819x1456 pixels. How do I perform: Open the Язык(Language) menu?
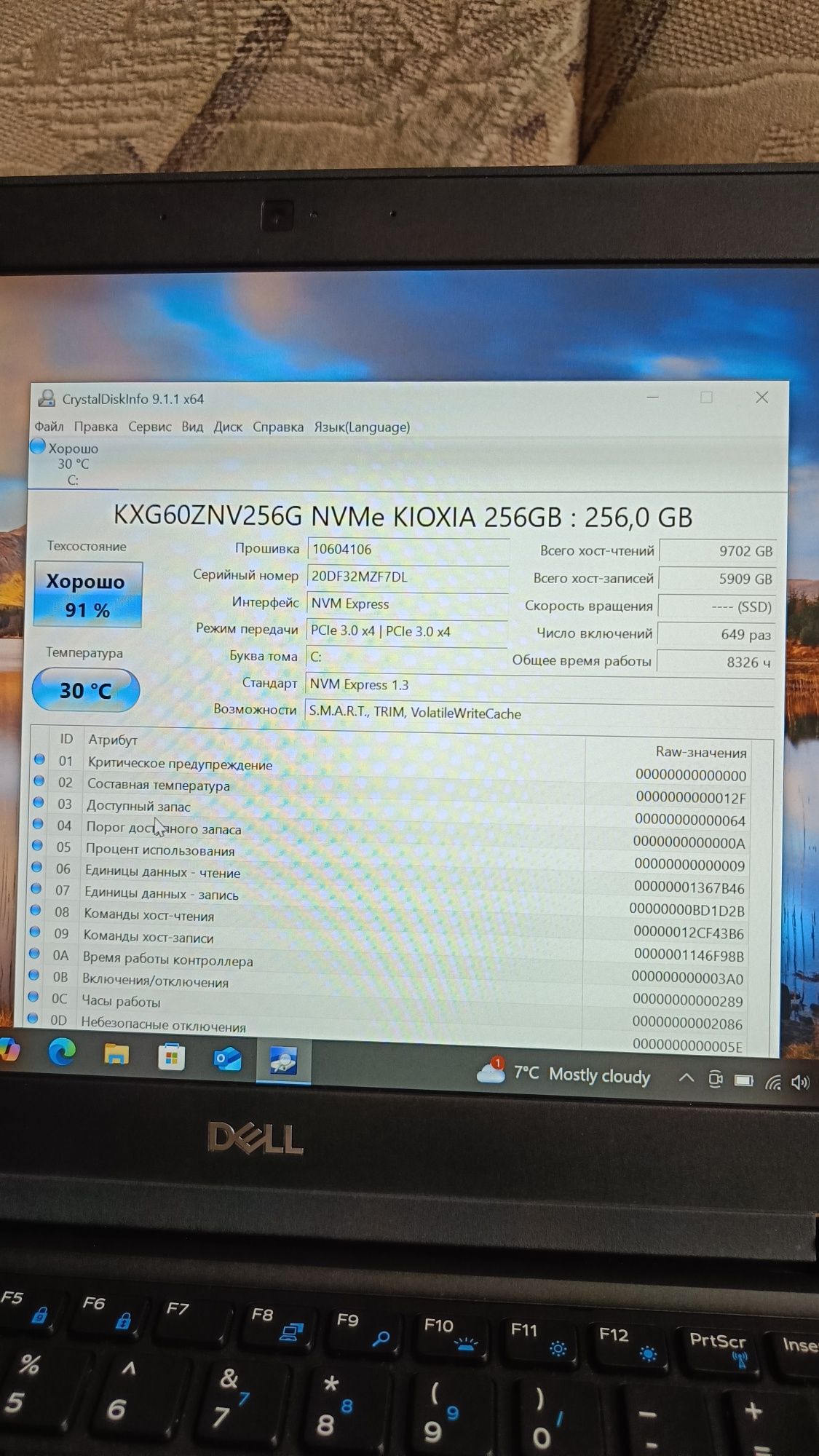click(362, 427)
